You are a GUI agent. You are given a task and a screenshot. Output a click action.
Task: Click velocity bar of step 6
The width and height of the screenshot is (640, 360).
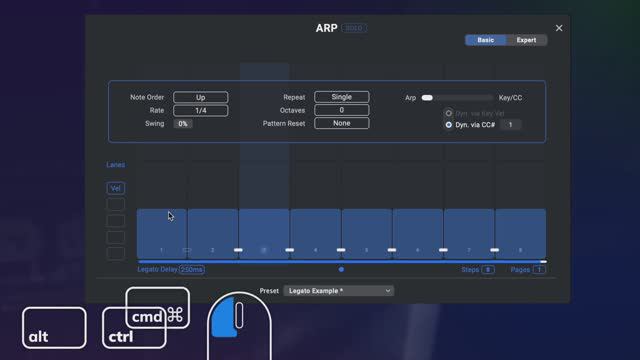(x=418, y=233)
